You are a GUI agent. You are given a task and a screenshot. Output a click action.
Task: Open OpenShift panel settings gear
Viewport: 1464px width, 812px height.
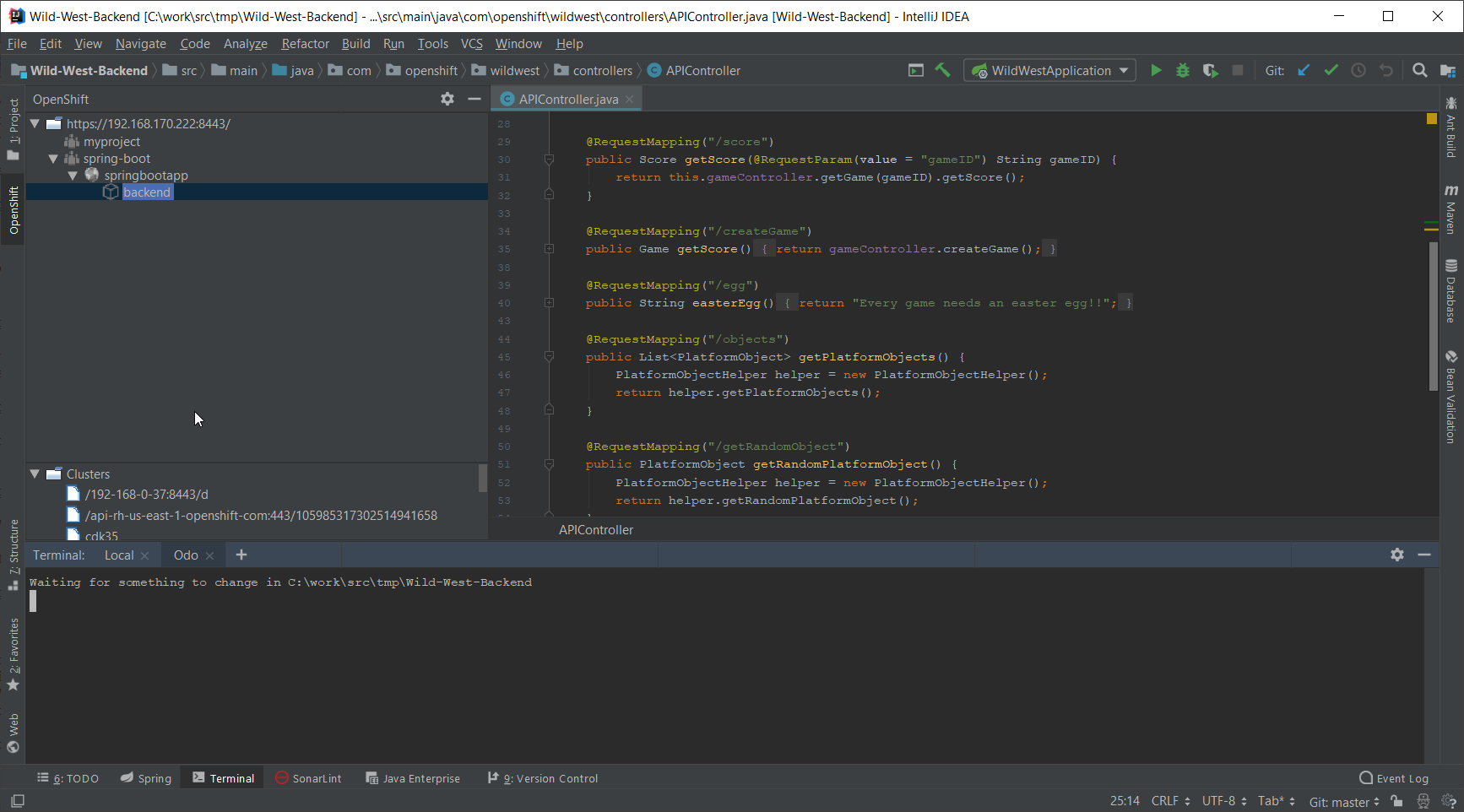[x=447, y=99]
